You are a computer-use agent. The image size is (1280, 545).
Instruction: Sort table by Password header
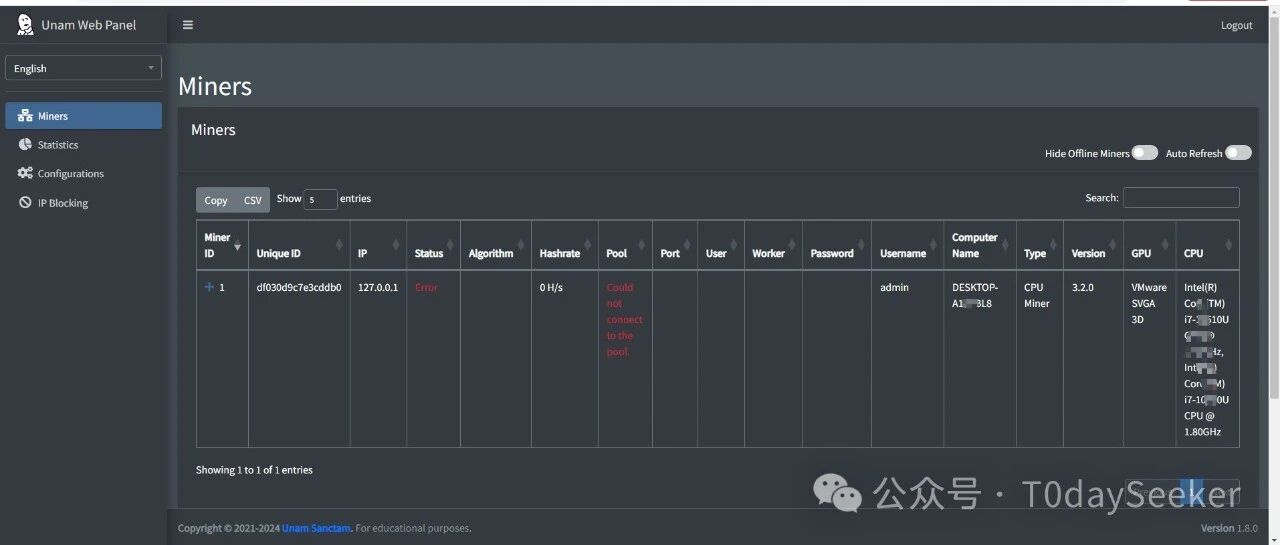point(837,246)
